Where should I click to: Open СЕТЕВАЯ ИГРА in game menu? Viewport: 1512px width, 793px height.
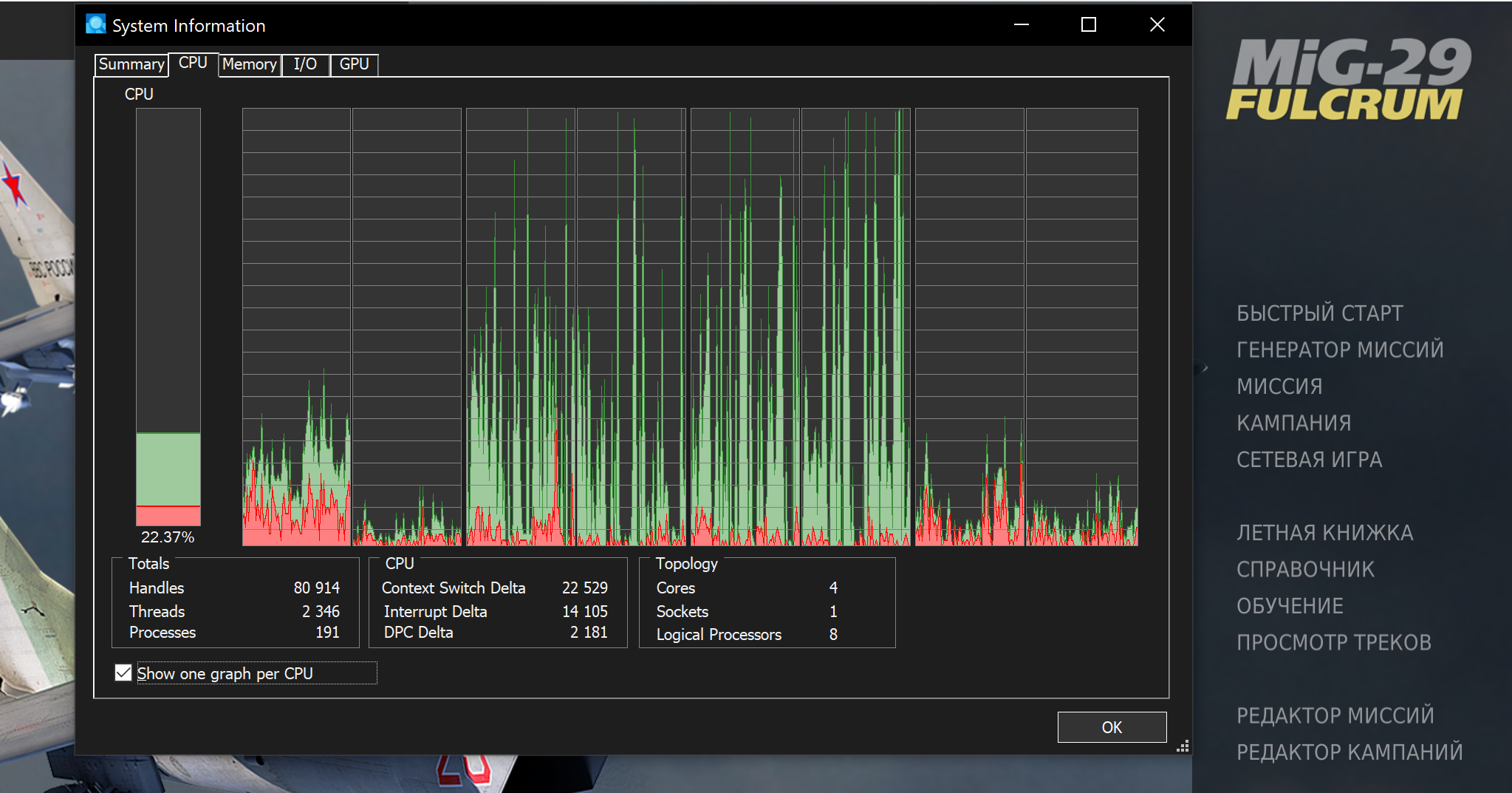pos(1310,460)
